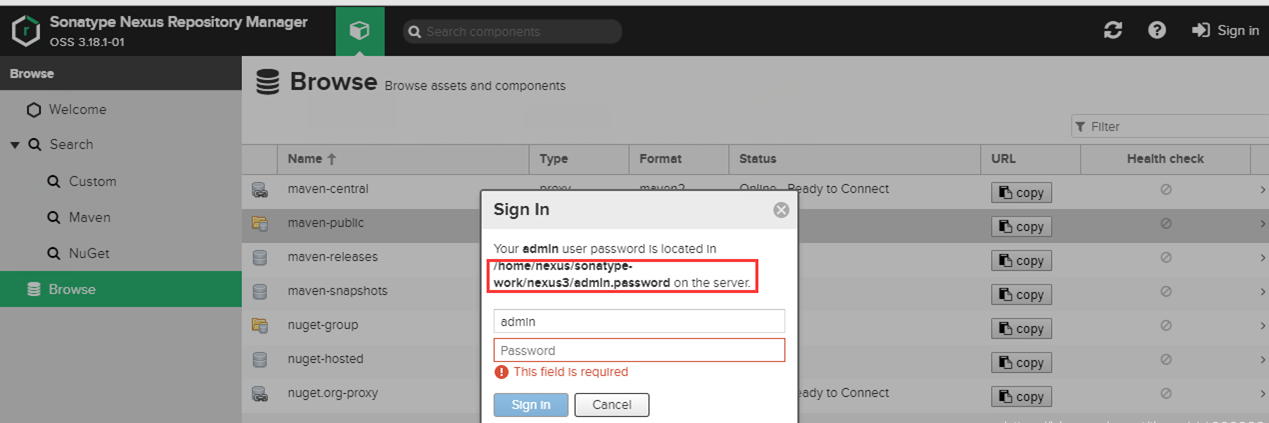Click the maven-releases hosted database icon
The image size is (1269, 423).
[x=260, y=258]
